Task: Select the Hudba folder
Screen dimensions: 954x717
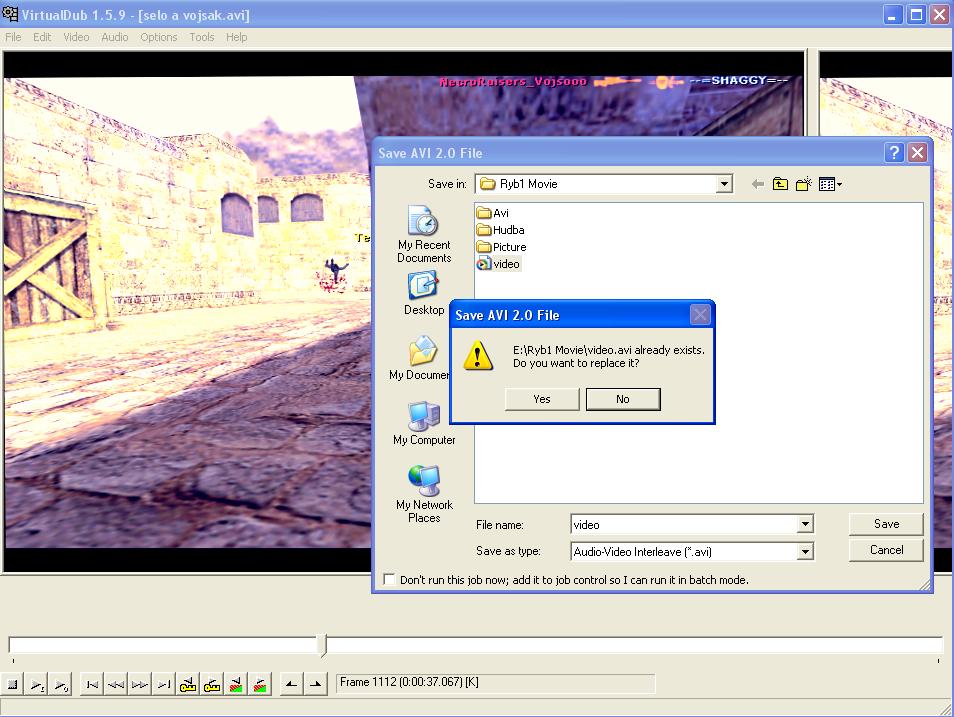Action: coord(501,230)
